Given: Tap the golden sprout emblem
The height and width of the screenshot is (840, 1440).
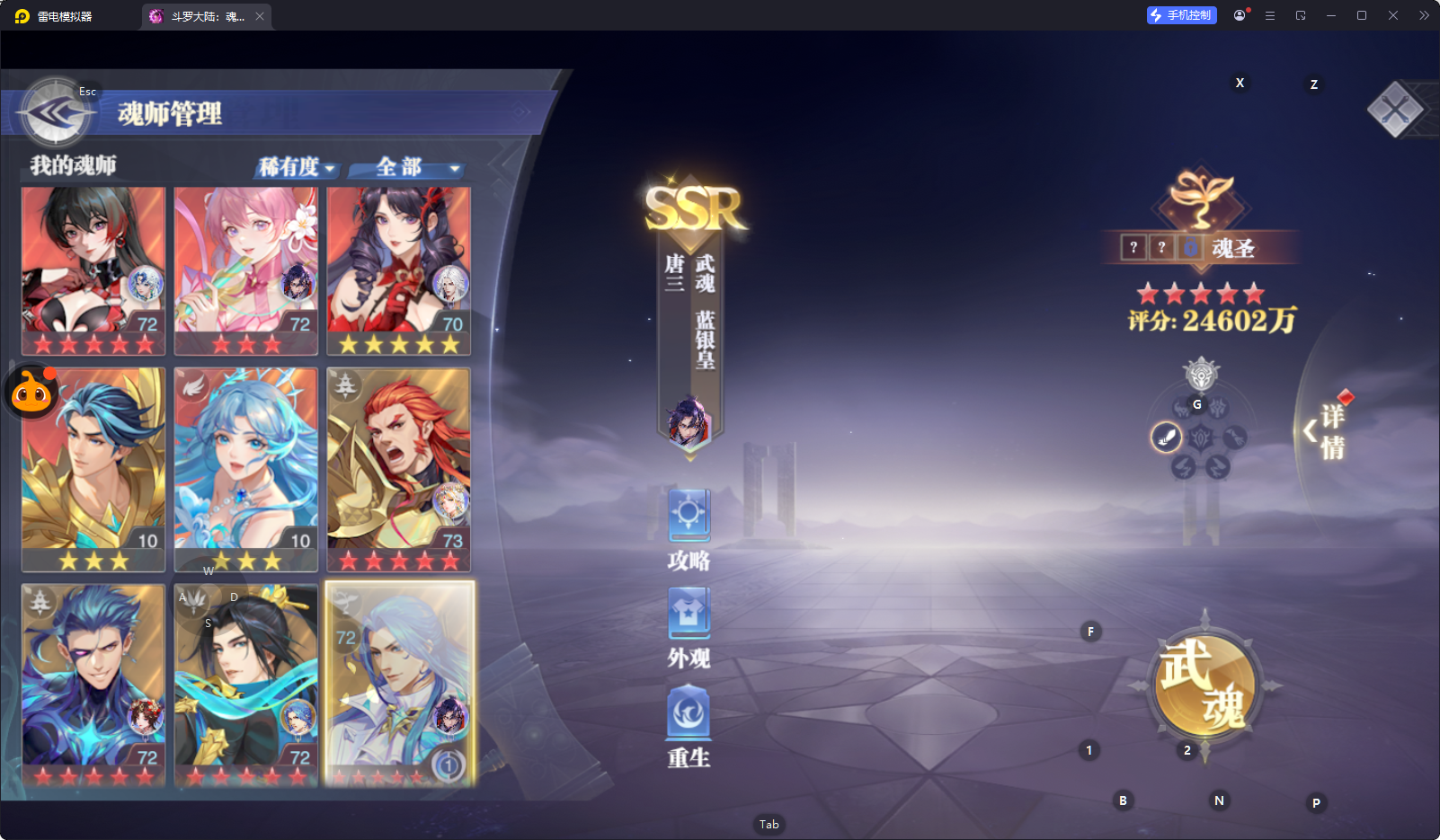Looking at the screenshot, I should [1200, 199].
